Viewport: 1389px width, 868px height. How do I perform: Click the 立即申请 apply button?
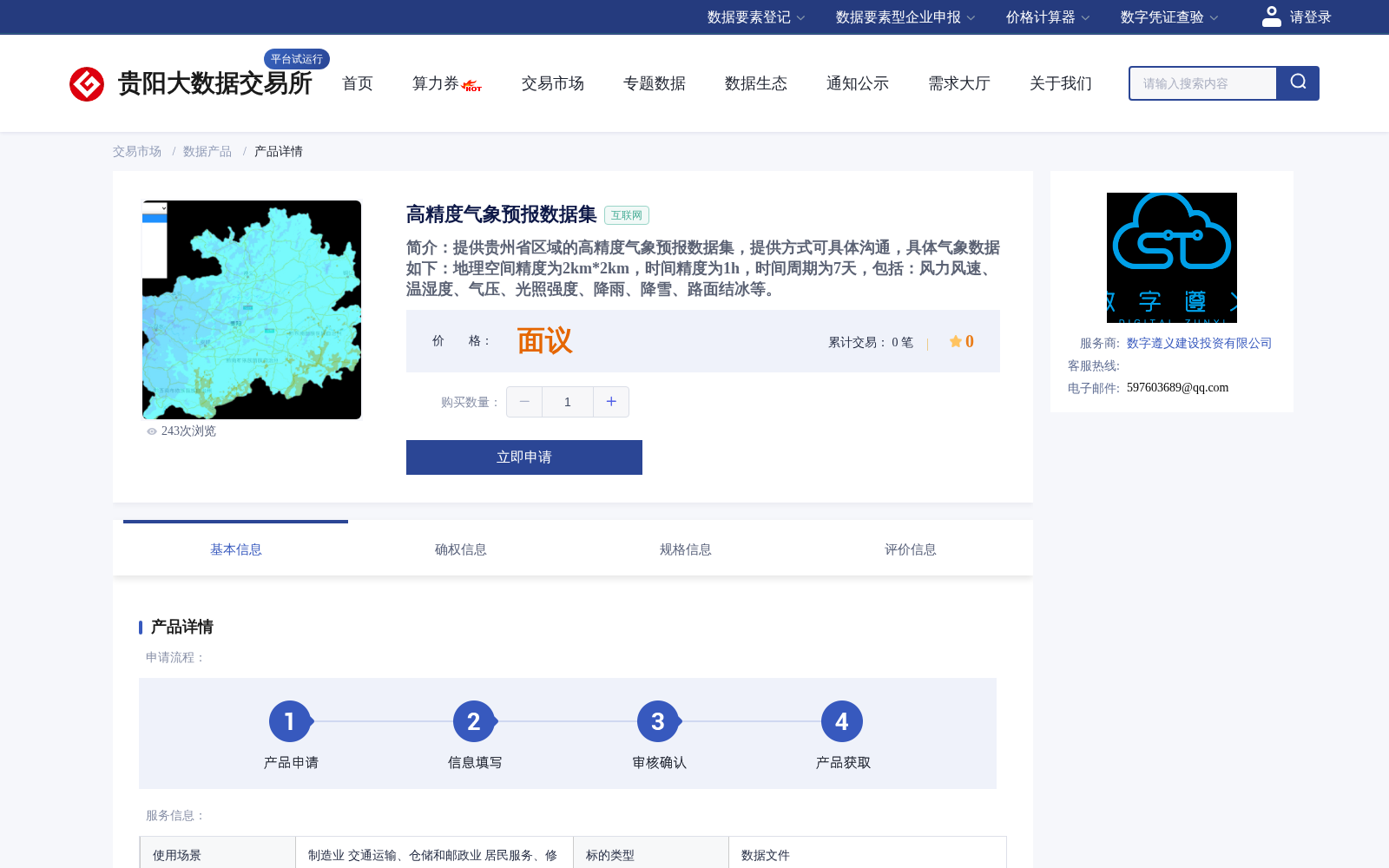coord(524,457)
